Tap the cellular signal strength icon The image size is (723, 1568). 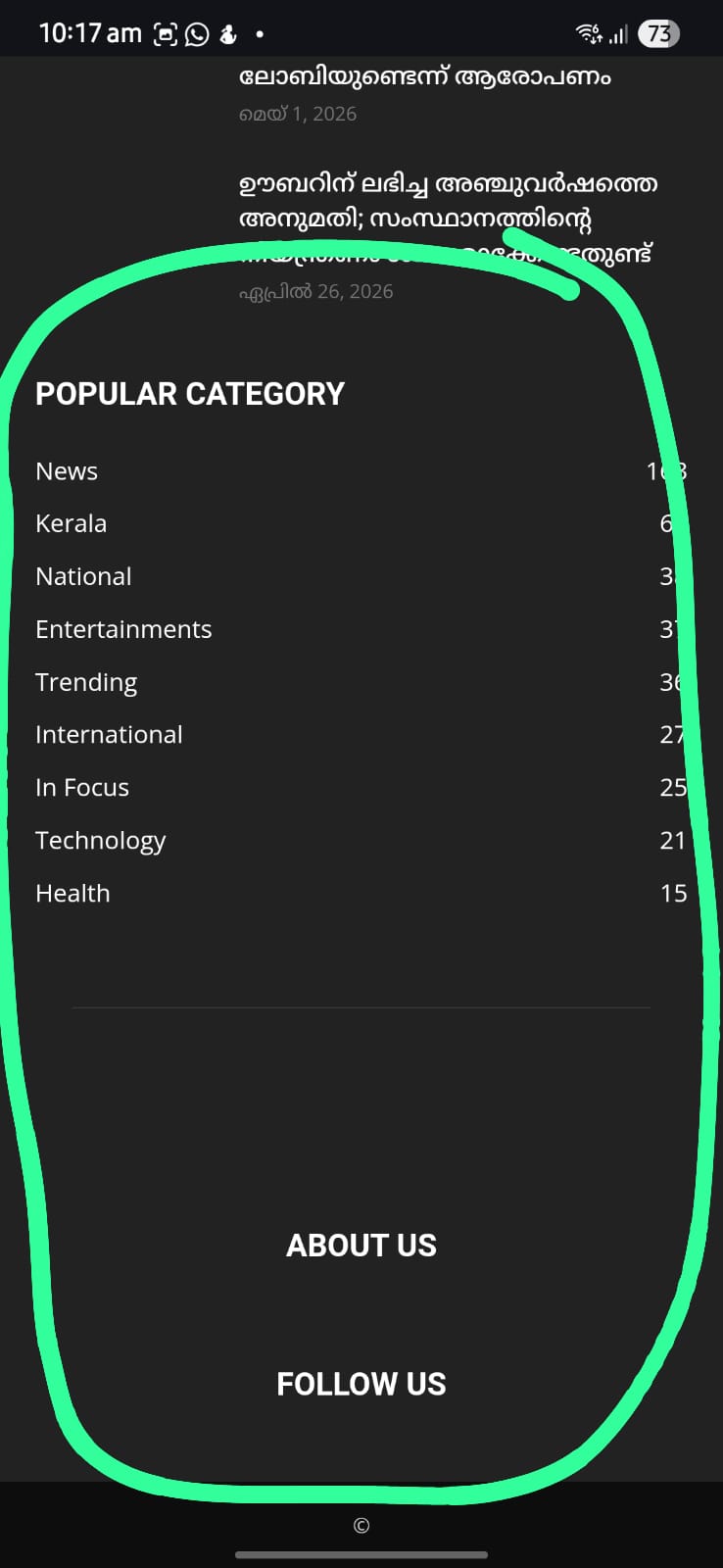(618, 34)
